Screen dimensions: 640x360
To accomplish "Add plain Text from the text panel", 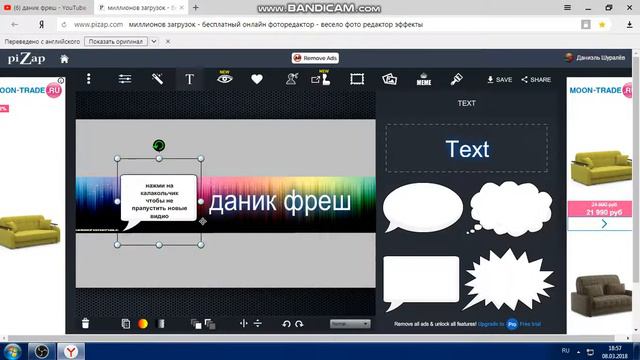I will pos(467,149).
